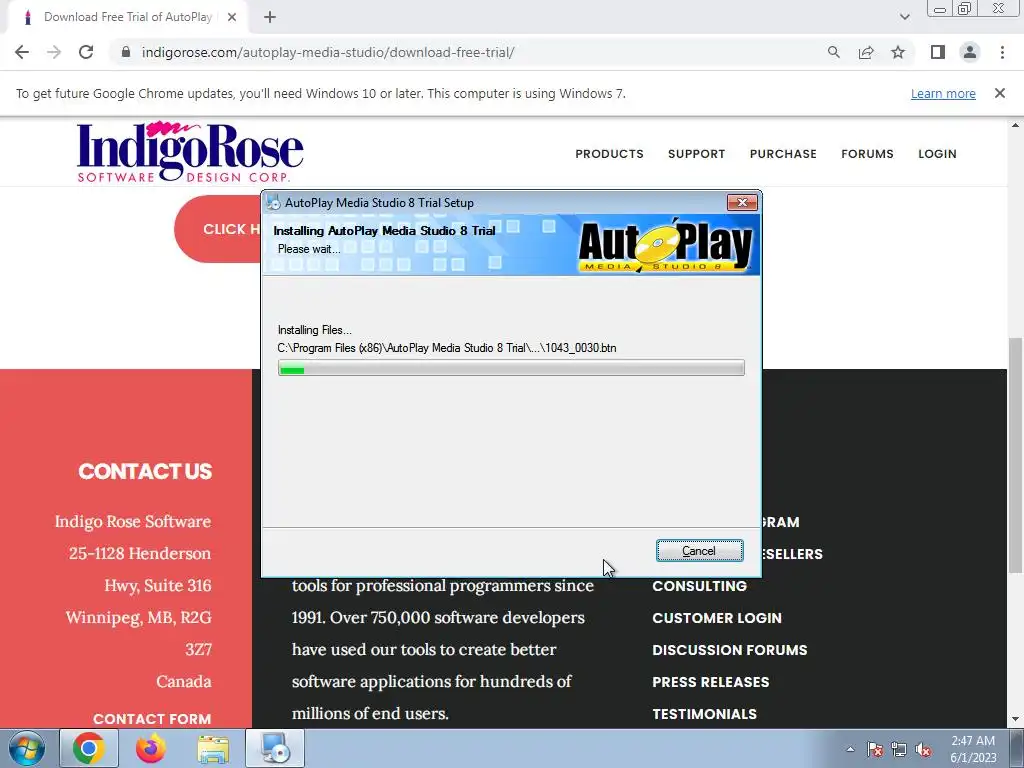Click the scrollbar up arrow
This screenshot has height=768, width=1024.
(1016, 125)
